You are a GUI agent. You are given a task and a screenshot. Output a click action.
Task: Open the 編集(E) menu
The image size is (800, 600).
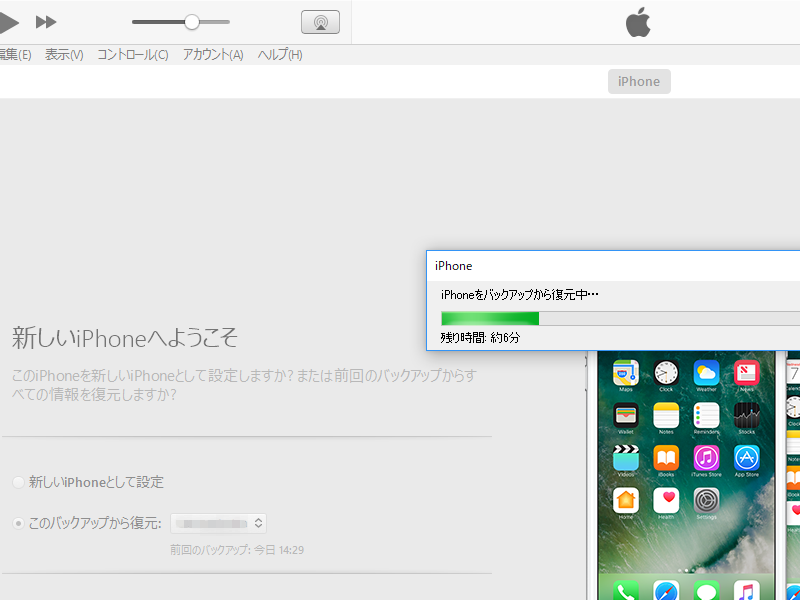click(15, 55)
